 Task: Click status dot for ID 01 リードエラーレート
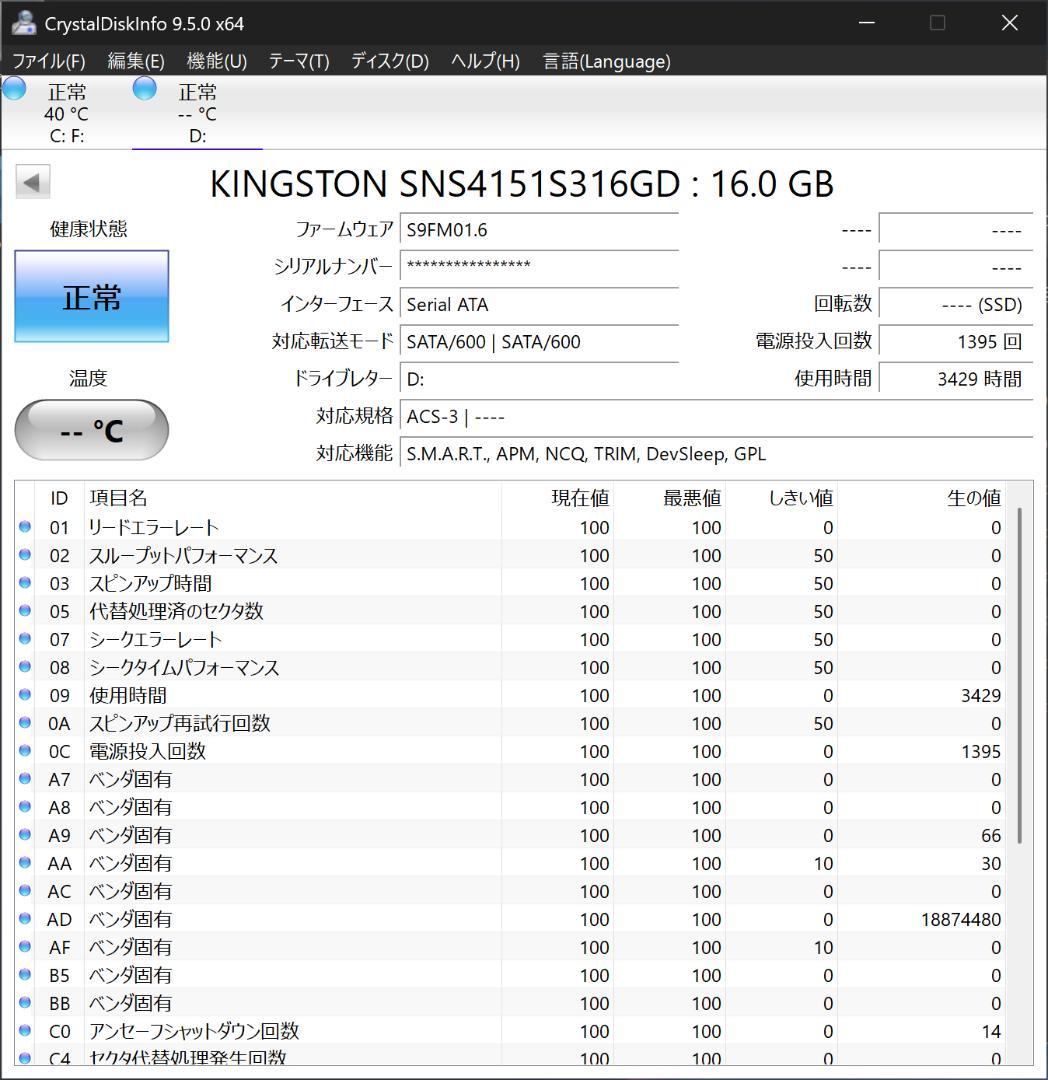pos(25,527)
